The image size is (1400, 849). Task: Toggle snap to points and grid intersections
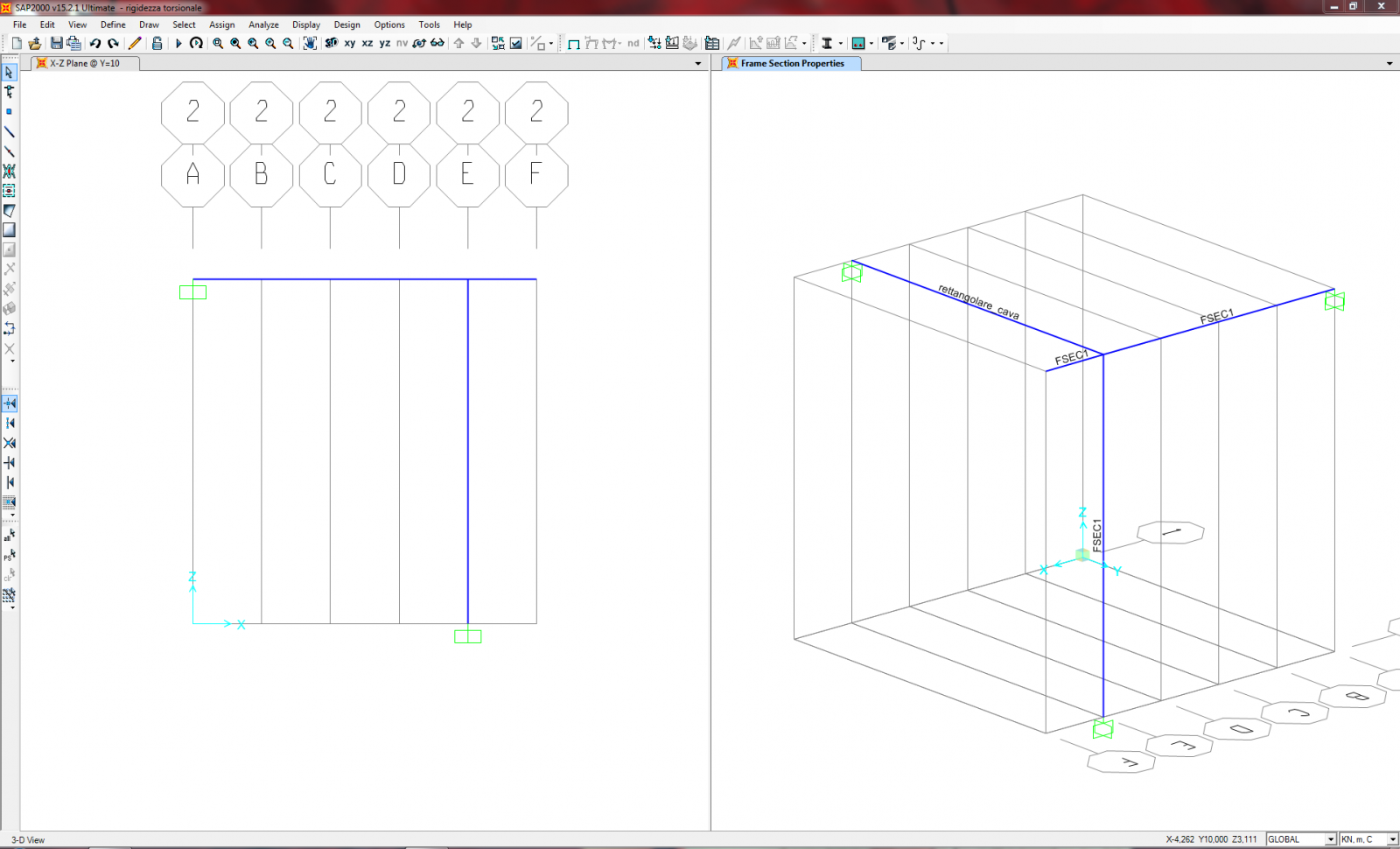[9, 403]
